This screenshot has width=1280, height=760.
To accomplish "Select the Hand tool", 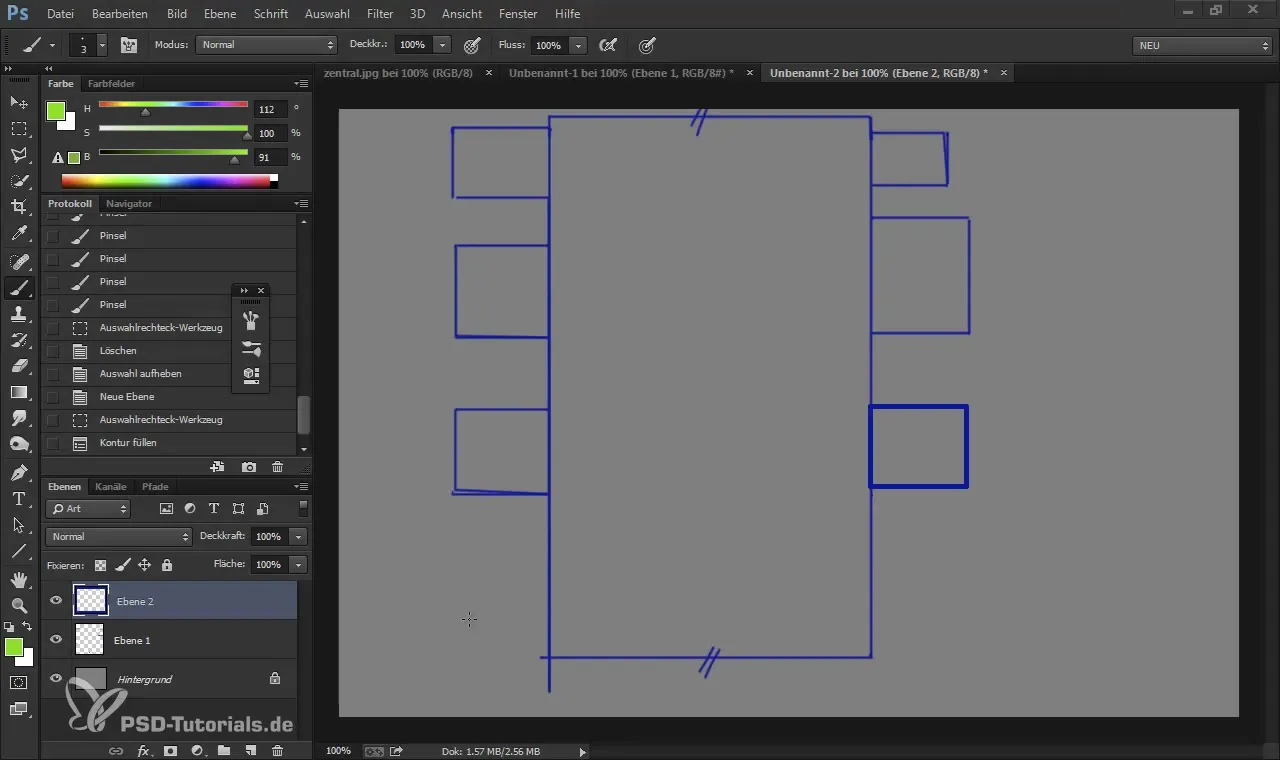I will [x=18, y=579].
